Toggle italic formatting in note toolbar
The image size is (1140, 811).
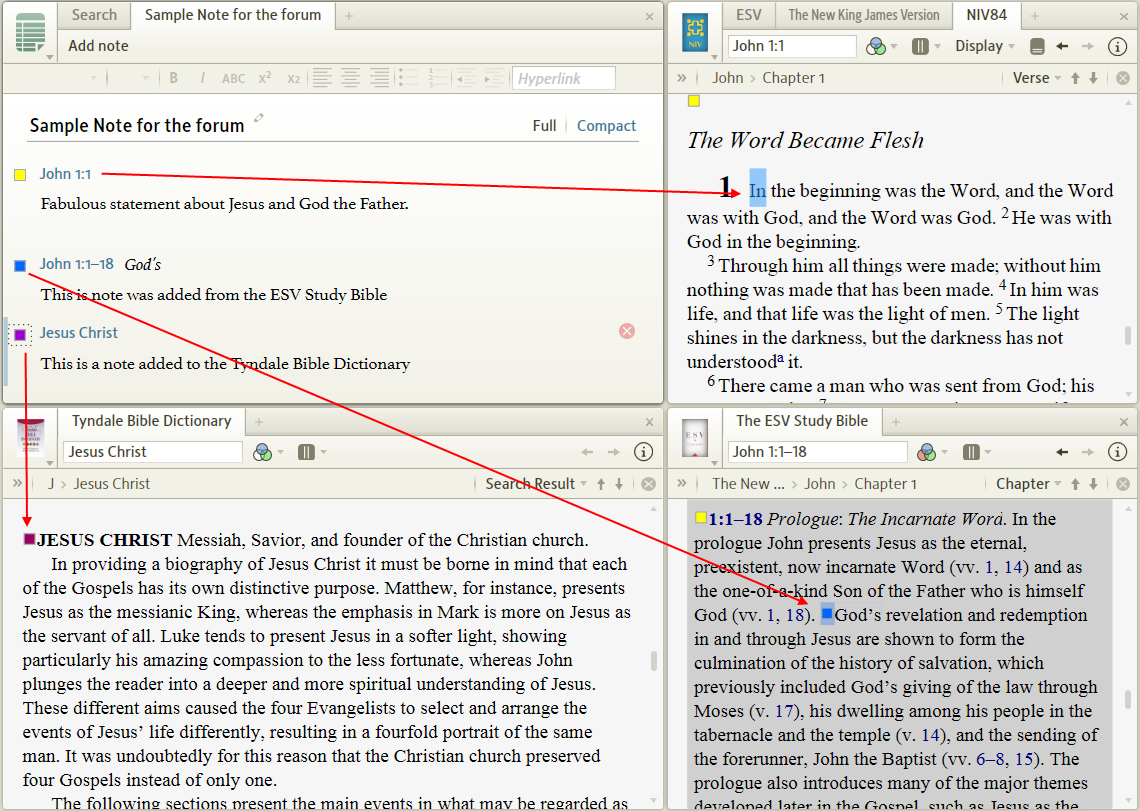pyautogui.click(x=202, y=78)
